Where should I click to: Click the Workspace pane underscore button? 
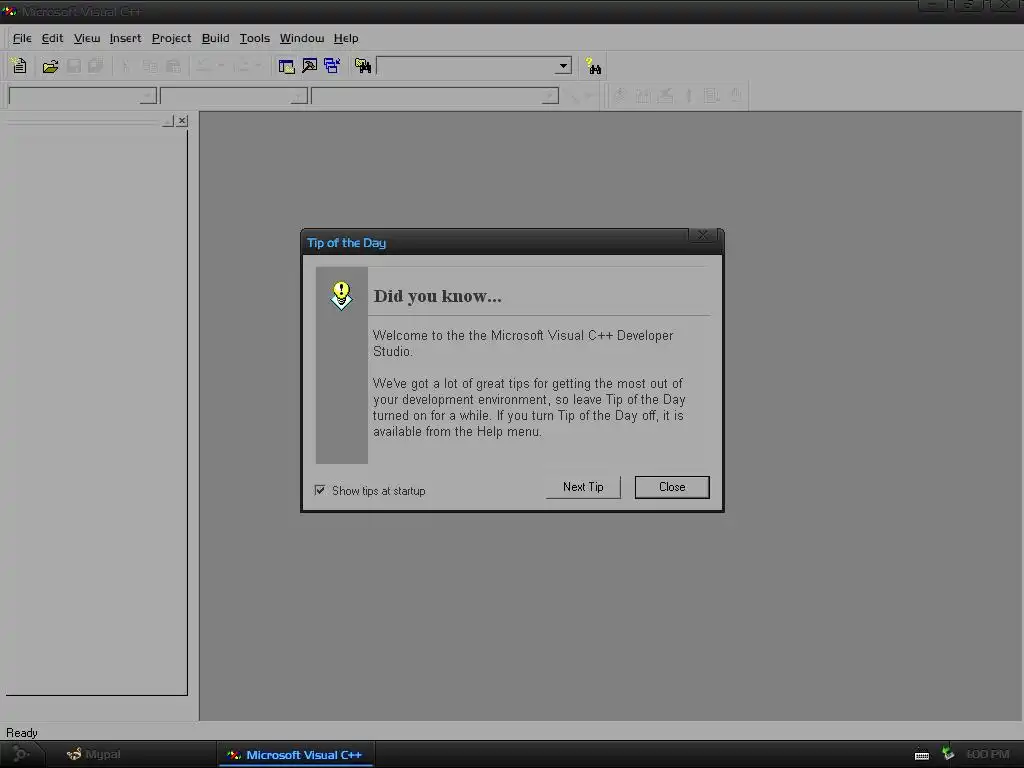click(168, 121)
